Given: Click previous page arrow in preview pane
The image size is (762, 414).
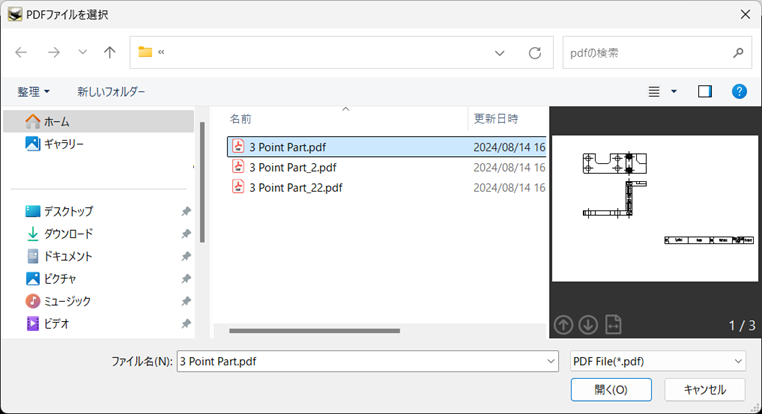Looking at the screenshot, I should coord(564,324).
